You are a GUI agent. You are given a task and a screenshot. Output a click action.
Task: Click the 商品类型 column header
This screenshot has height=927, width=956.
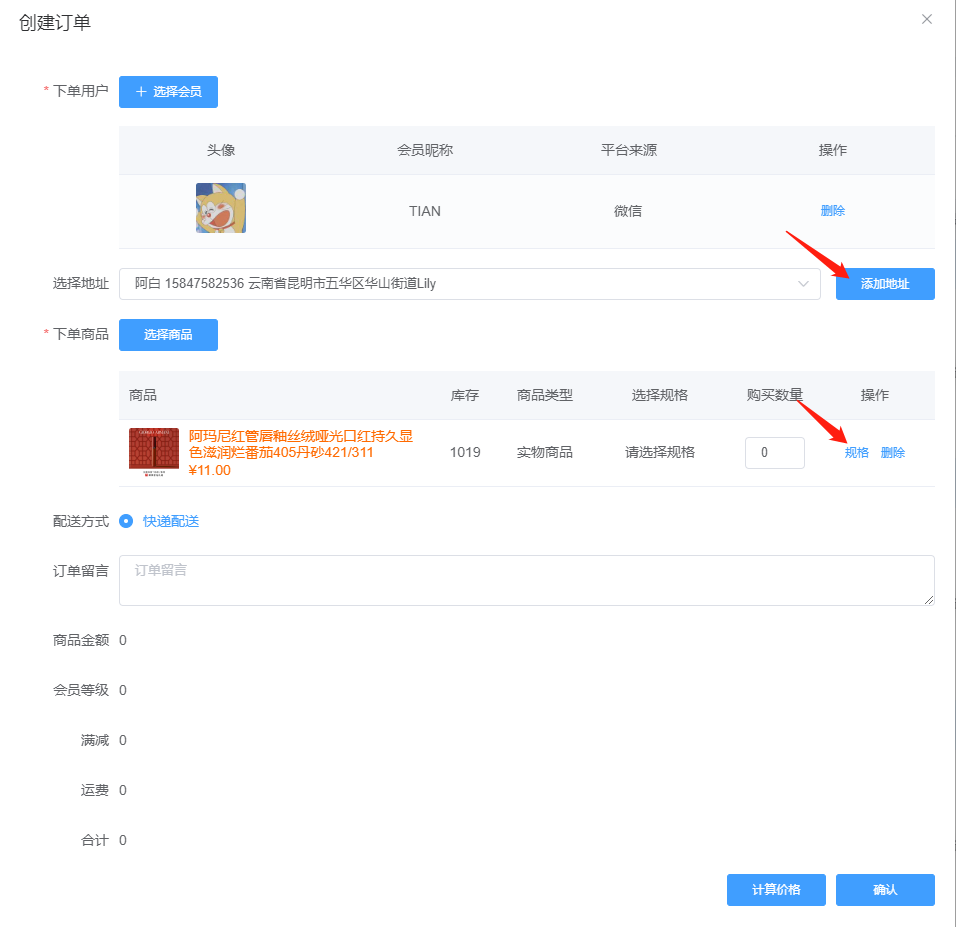tap(544, 395)
